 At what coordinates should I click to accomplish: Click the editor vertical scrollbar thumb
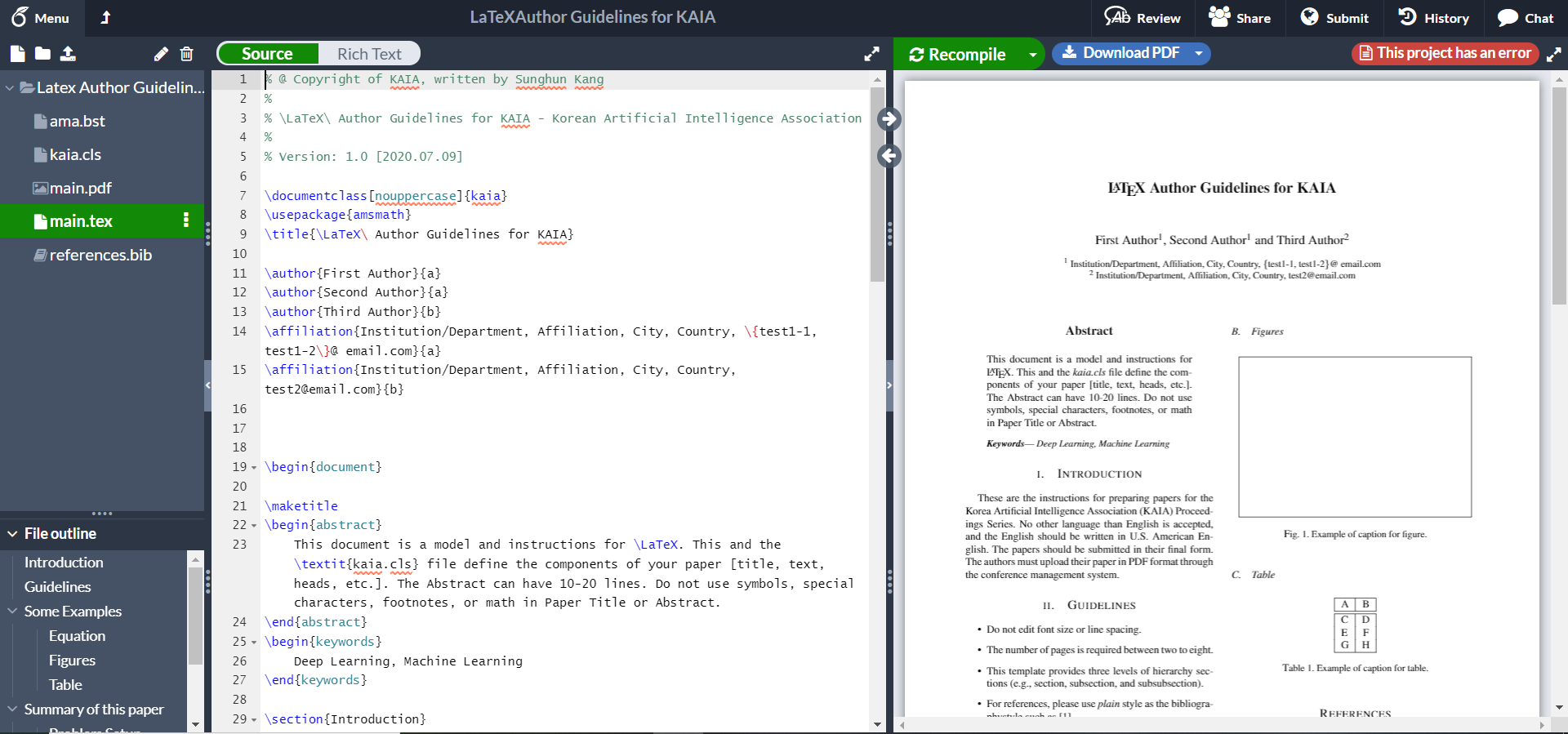click(877, 184)
